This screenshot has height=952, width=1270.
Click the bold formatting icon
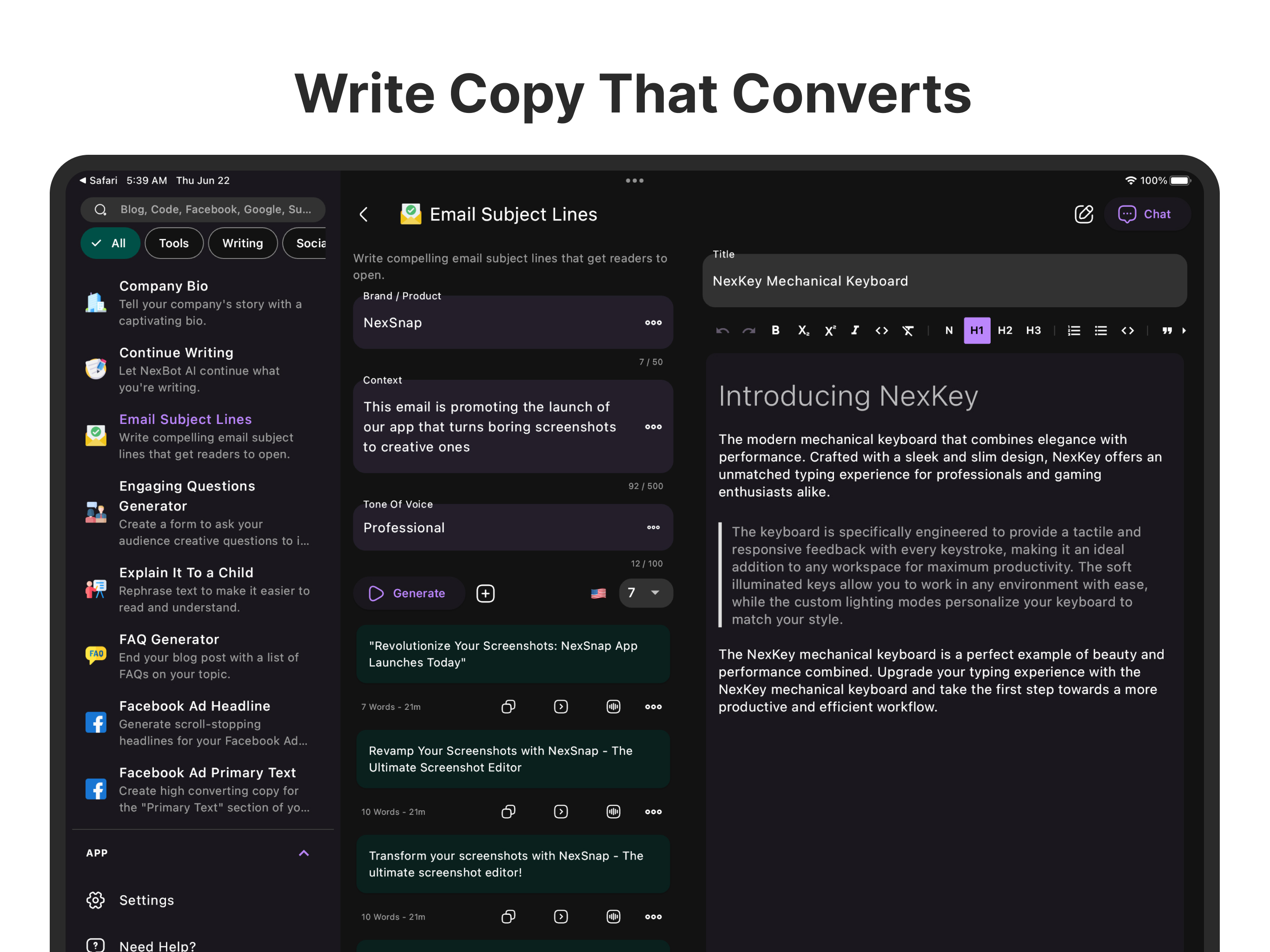pos(775,331)
